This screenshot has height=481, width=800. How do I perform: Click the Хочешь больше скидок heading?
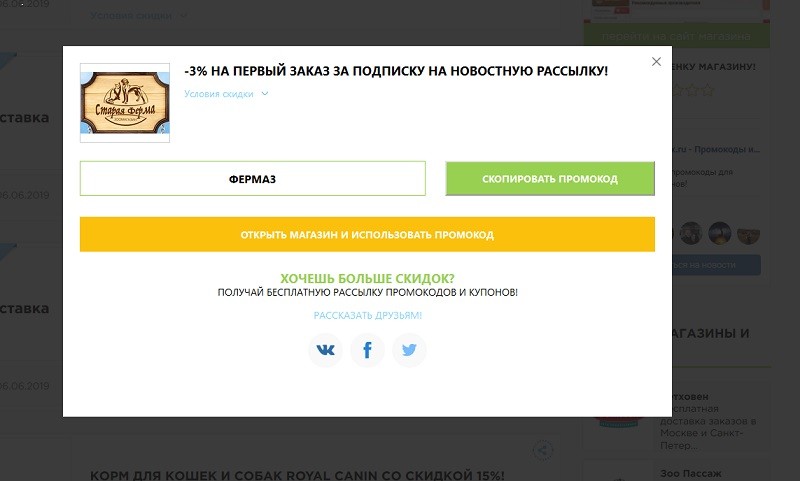367,279
